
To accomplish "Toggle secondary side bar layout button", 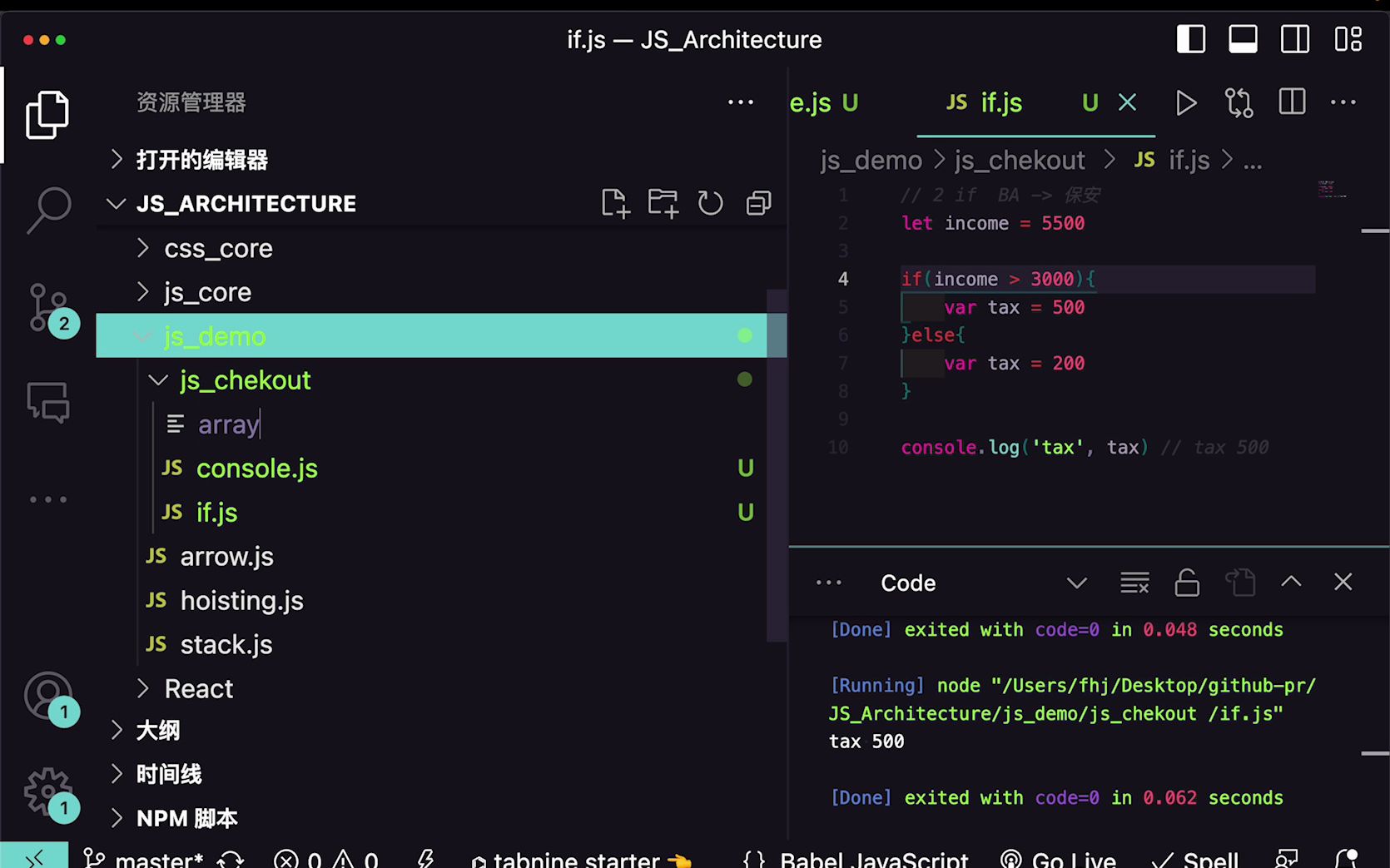I will (1295, 39).
